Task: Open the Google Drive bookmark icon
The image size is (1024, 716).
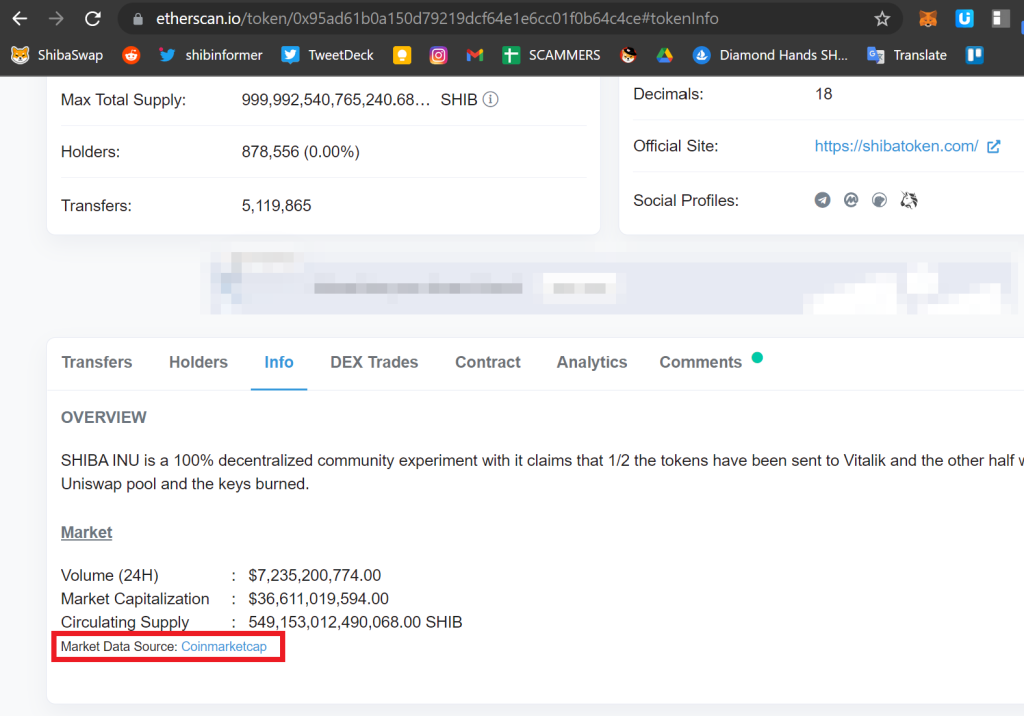Action: [x=665, y=55]
